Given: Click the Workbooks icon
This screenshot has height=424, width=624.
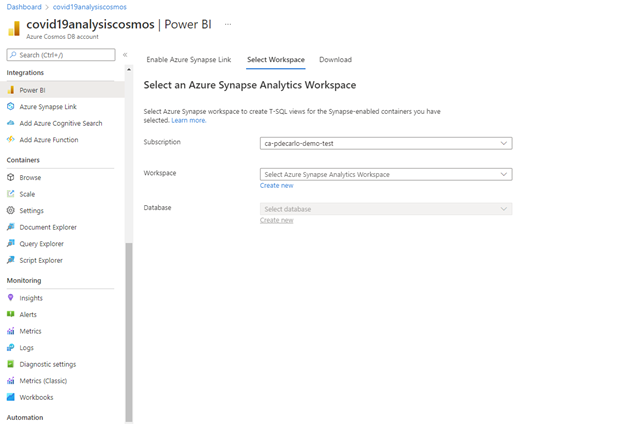Looking at the screenshot, I should (x=11, y=397).
